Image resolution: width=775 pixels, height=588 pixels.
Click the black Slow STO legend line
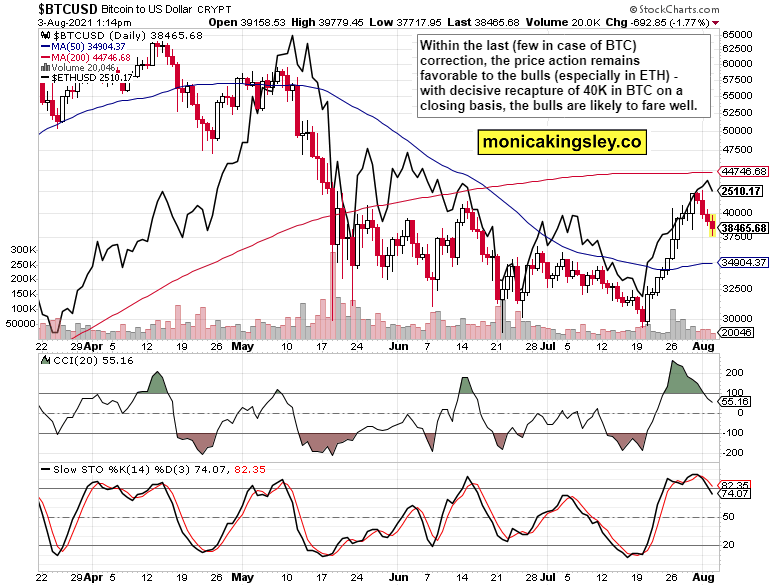click(45, 469)
